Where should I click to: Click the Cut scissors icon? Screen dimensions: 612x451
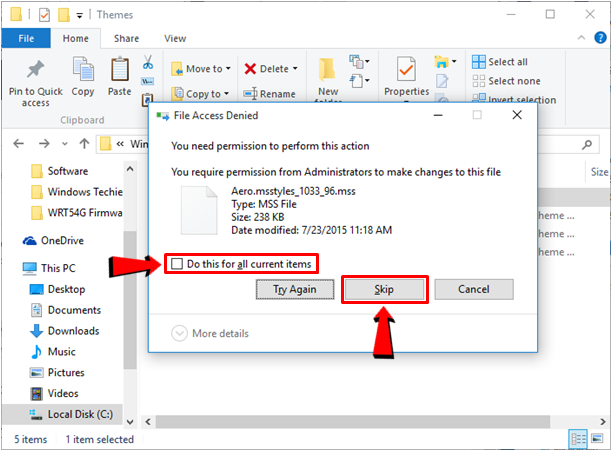point(148,62)
